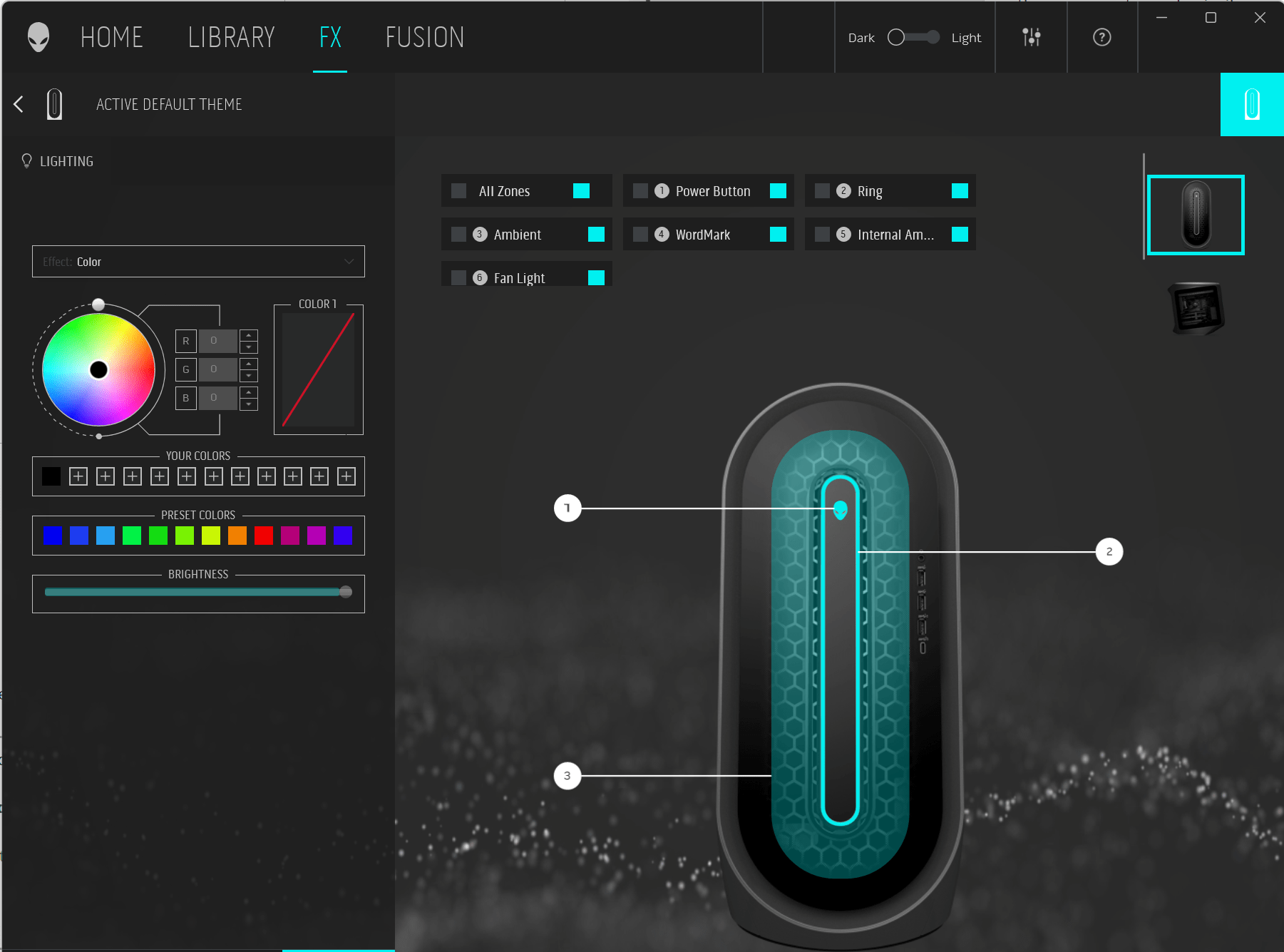Click zone marker 3 on the chassis

click(x=567, y=776)
